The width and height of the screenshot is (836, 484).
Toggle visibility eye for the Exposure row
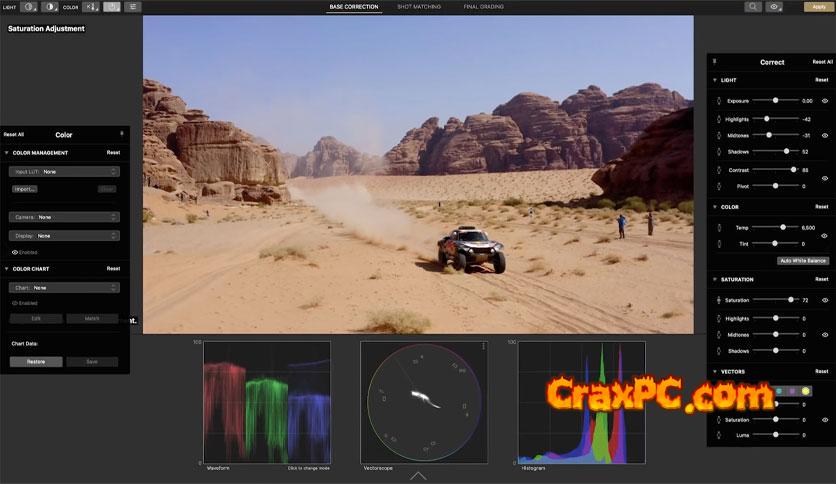tap(825, 101)
